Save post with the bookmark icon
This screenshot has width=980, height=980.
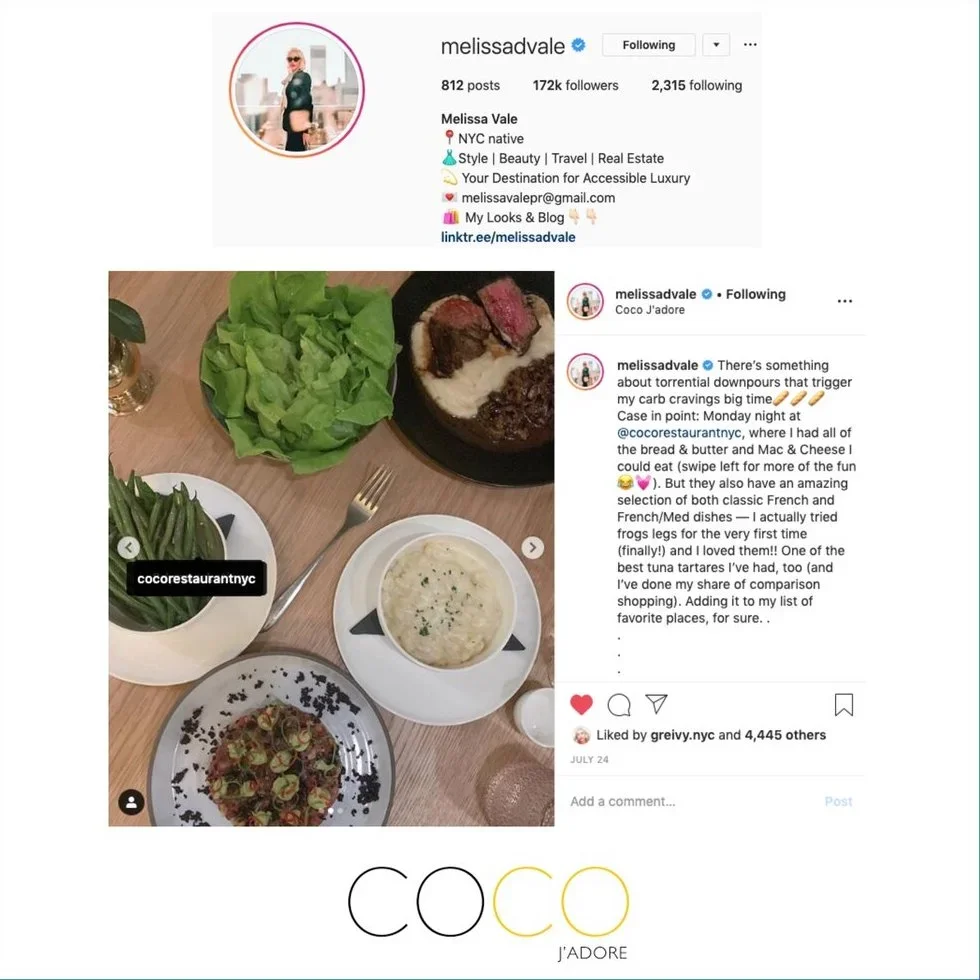pos(844,704)
